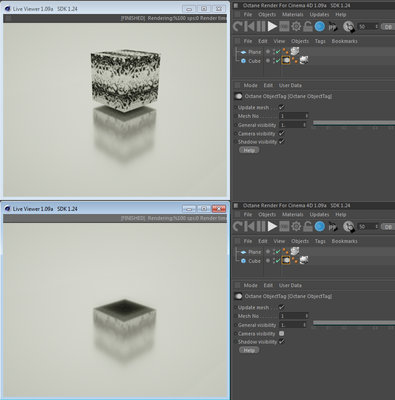Click the Help button in lower attributes panel

pos(249,350)
